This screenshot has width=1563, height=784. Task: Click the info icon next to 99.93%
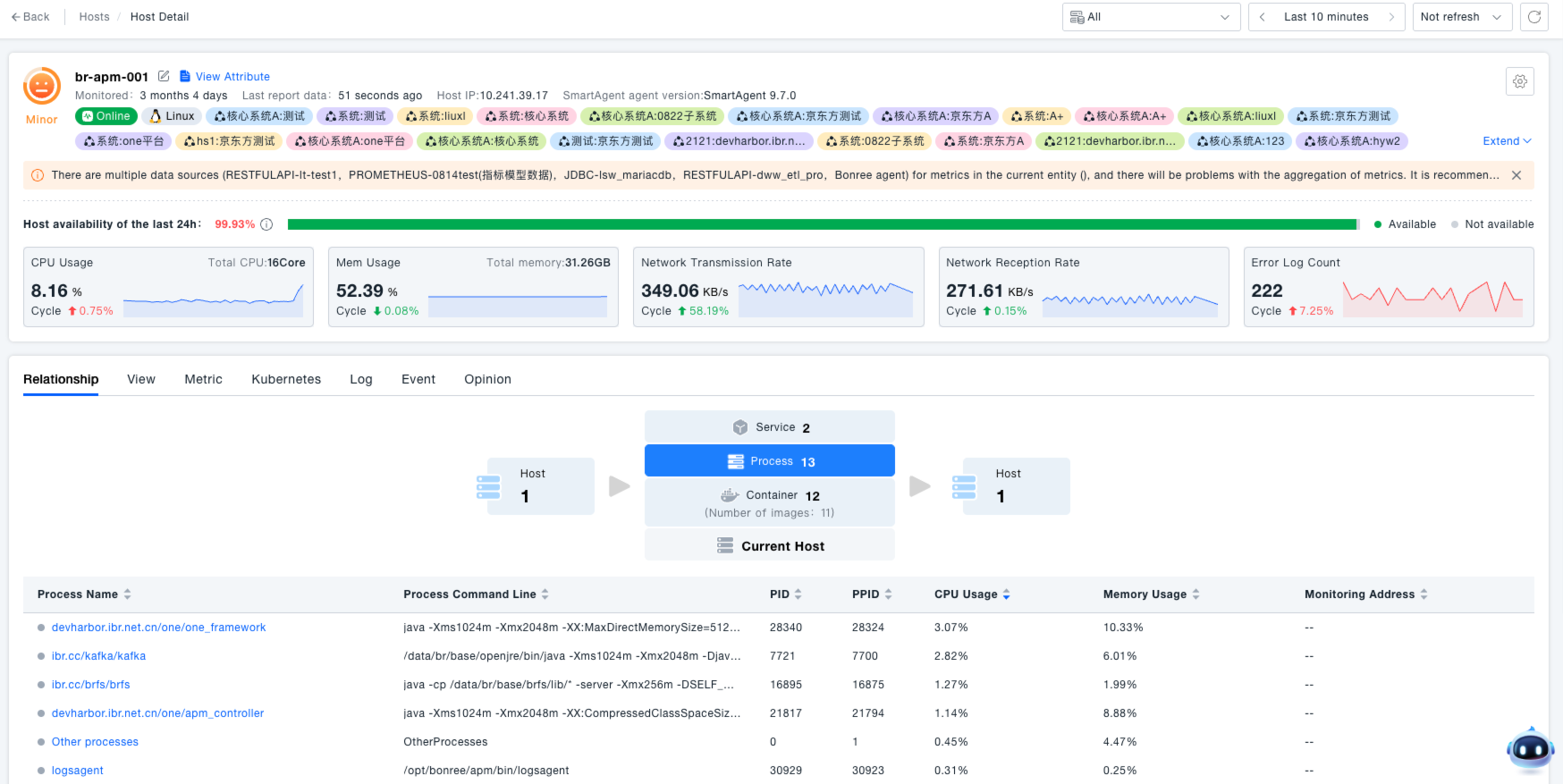[x=266, y=224]
